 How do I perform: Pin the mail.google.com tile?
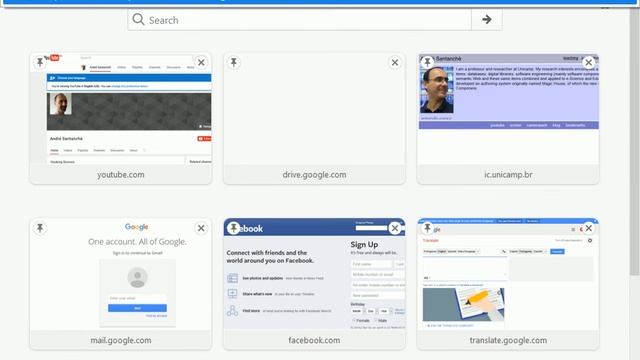coord(40,228)
